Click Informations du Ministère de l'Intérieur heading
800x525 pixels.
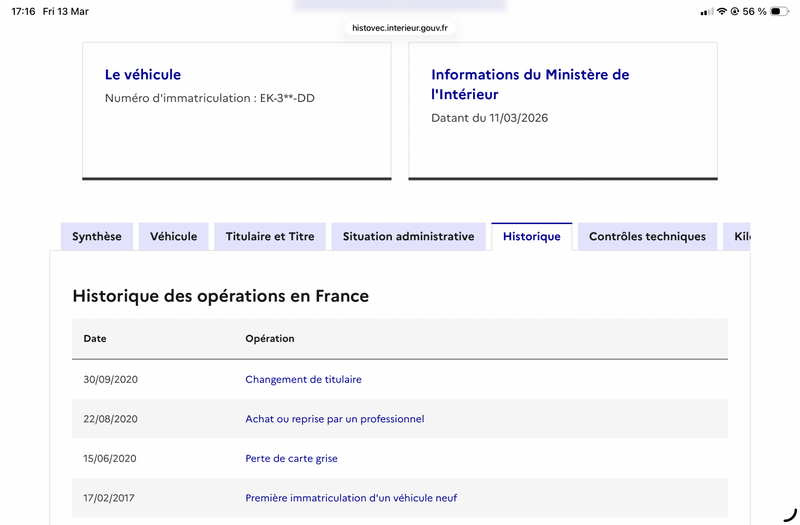(530, 84)
